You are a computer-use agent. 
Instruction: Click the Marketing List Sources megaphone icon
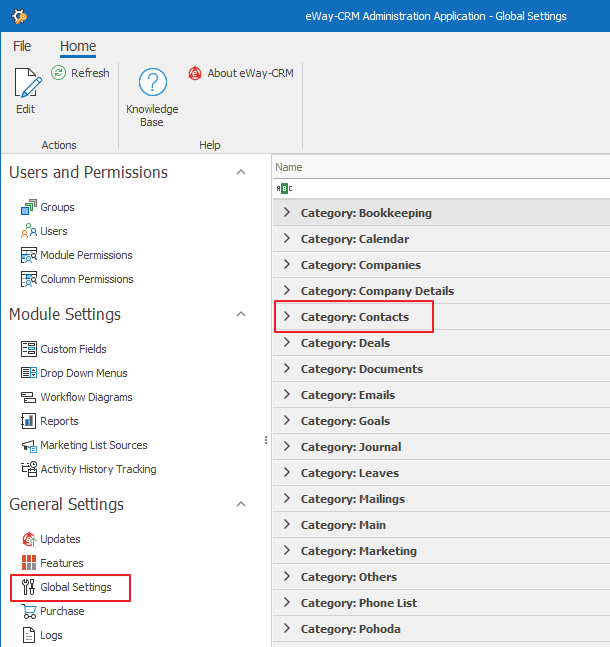click(x=29, y=445)
